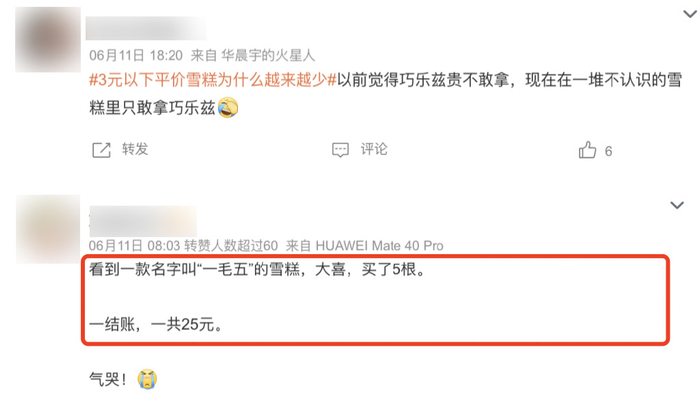Open source link 华晨宇的火星人
Viewport: 700px width, 397px height.
268,55
